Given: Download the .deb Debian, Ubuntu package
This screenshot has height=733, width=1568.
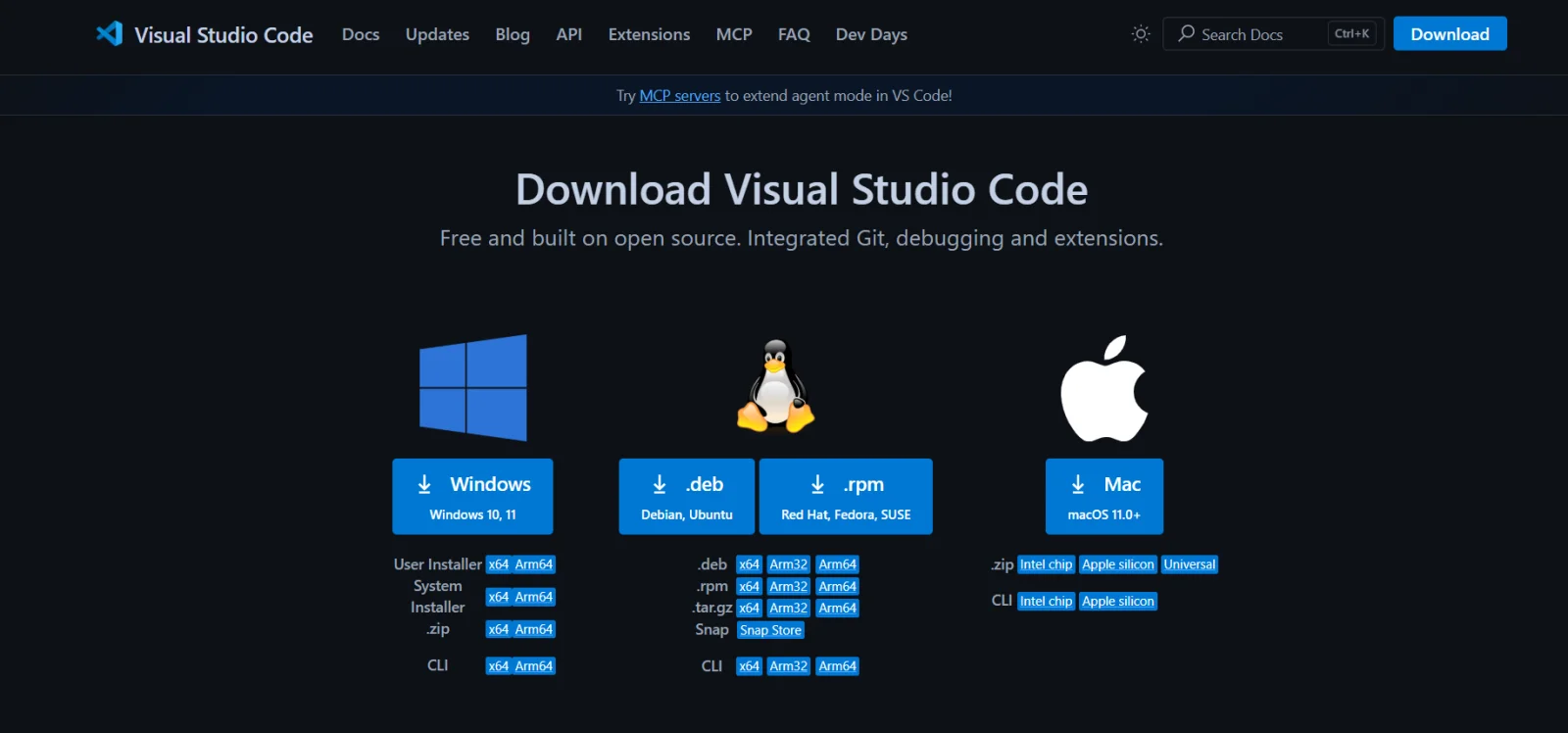Looking at the screenshot, I should 687,497.
